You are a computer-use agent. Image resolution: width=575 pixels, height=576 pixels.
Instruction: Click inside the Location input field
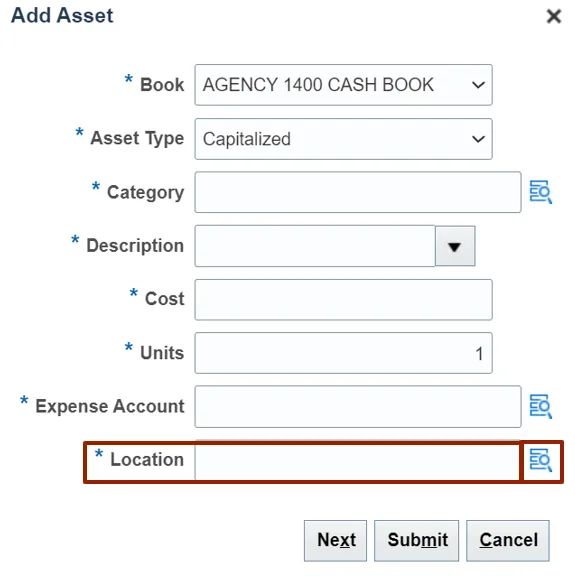tap(358, 461)
